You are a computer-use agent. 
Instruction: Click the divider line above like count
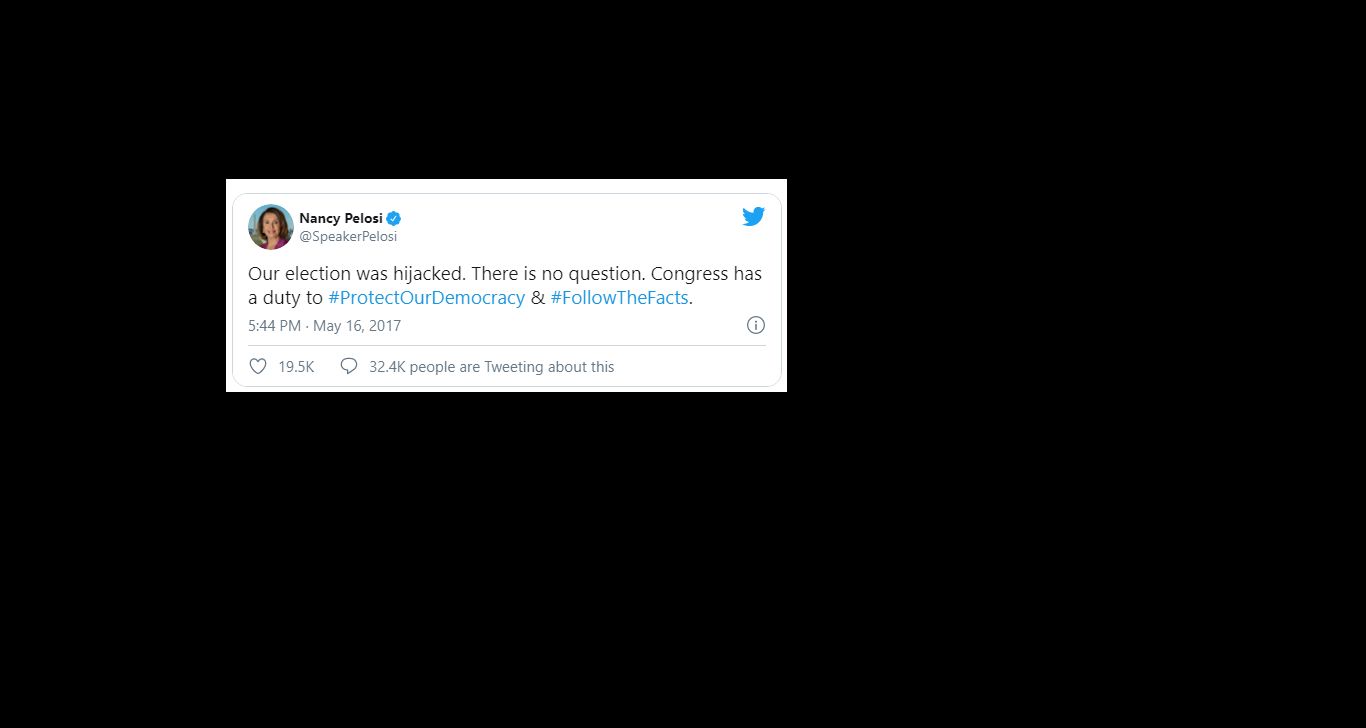click(507, 346)
